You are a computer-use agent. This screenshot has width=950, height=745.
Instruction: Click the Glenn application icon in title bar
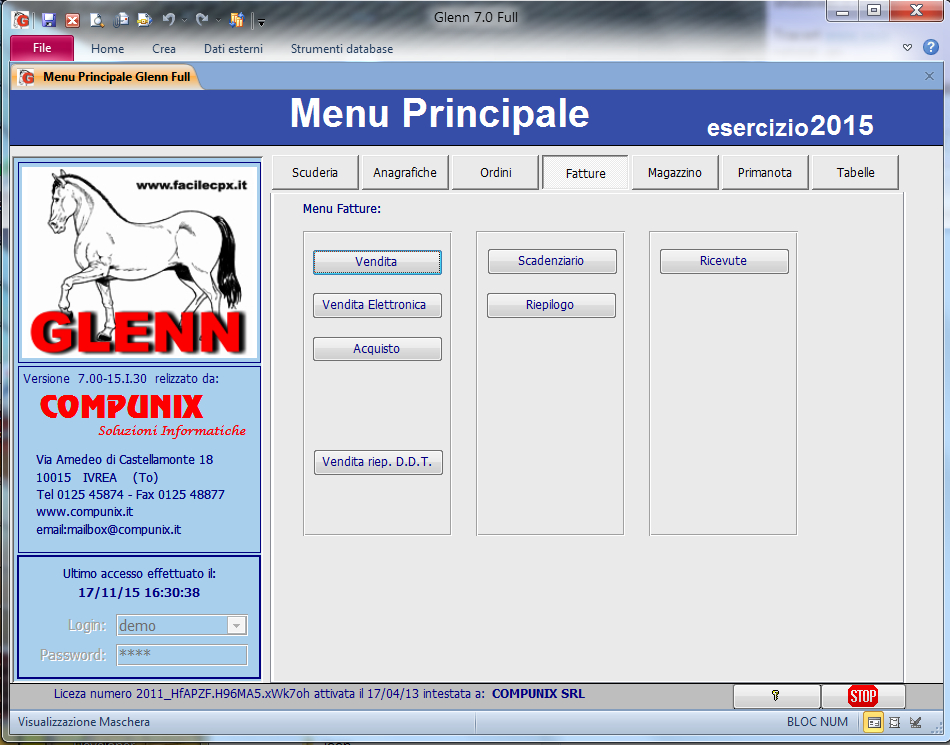click(x=21, y=20)
